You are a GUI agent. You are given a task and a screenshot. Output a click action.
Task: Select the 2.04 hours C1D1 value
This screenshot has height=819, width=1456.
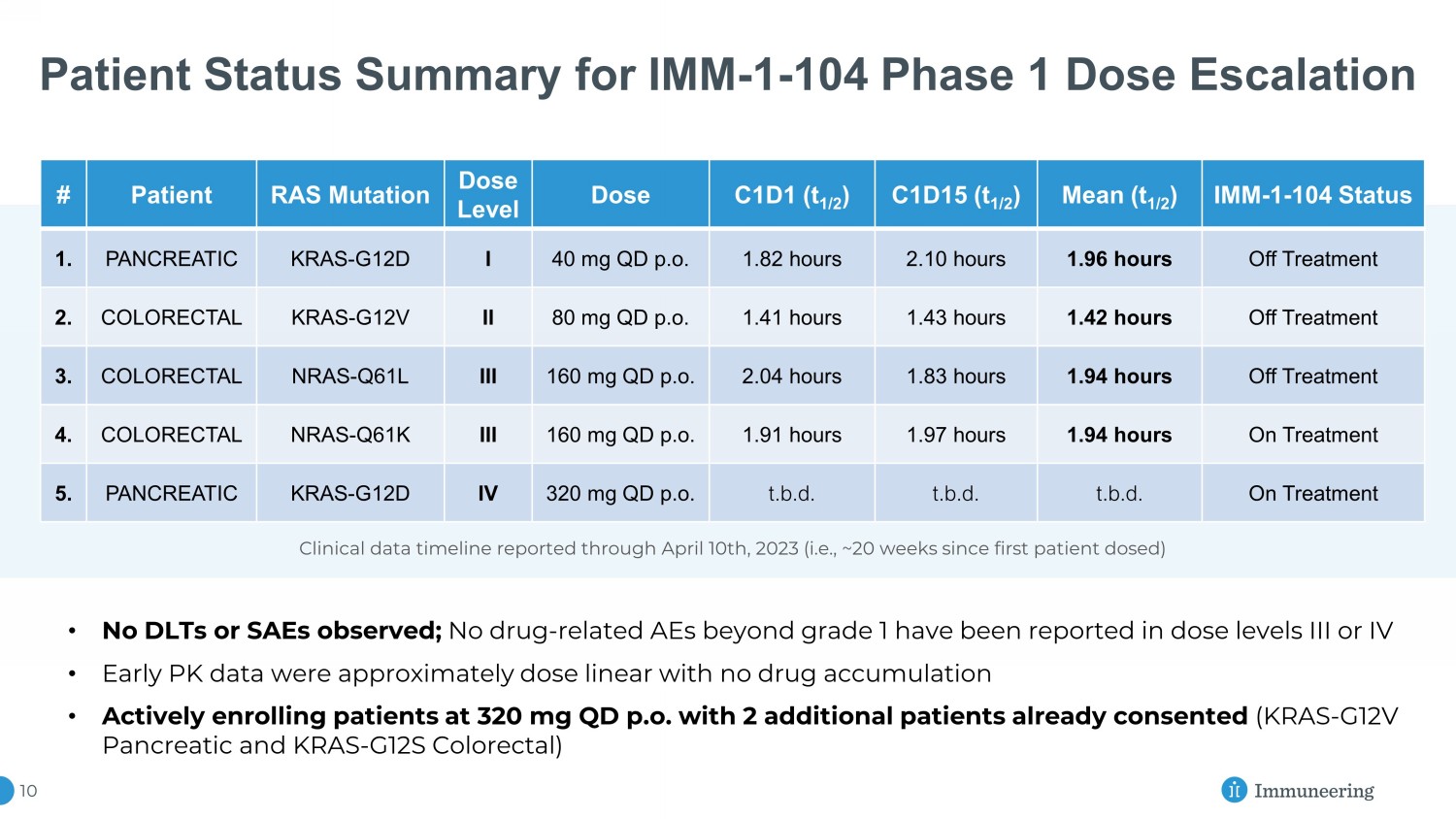coord(791,377)
